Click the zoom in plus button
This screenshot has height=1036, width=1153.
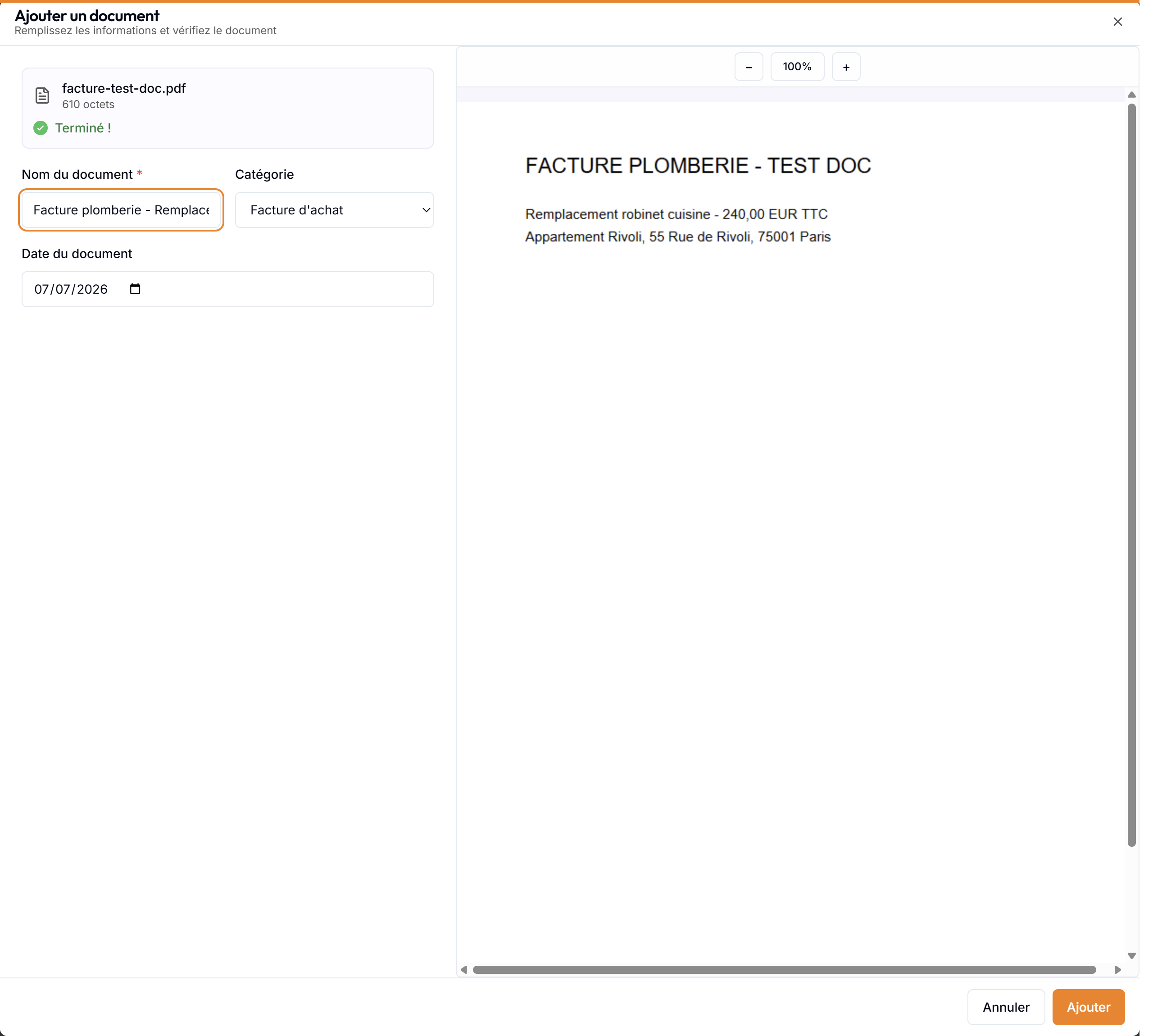[x=846, y=67]
